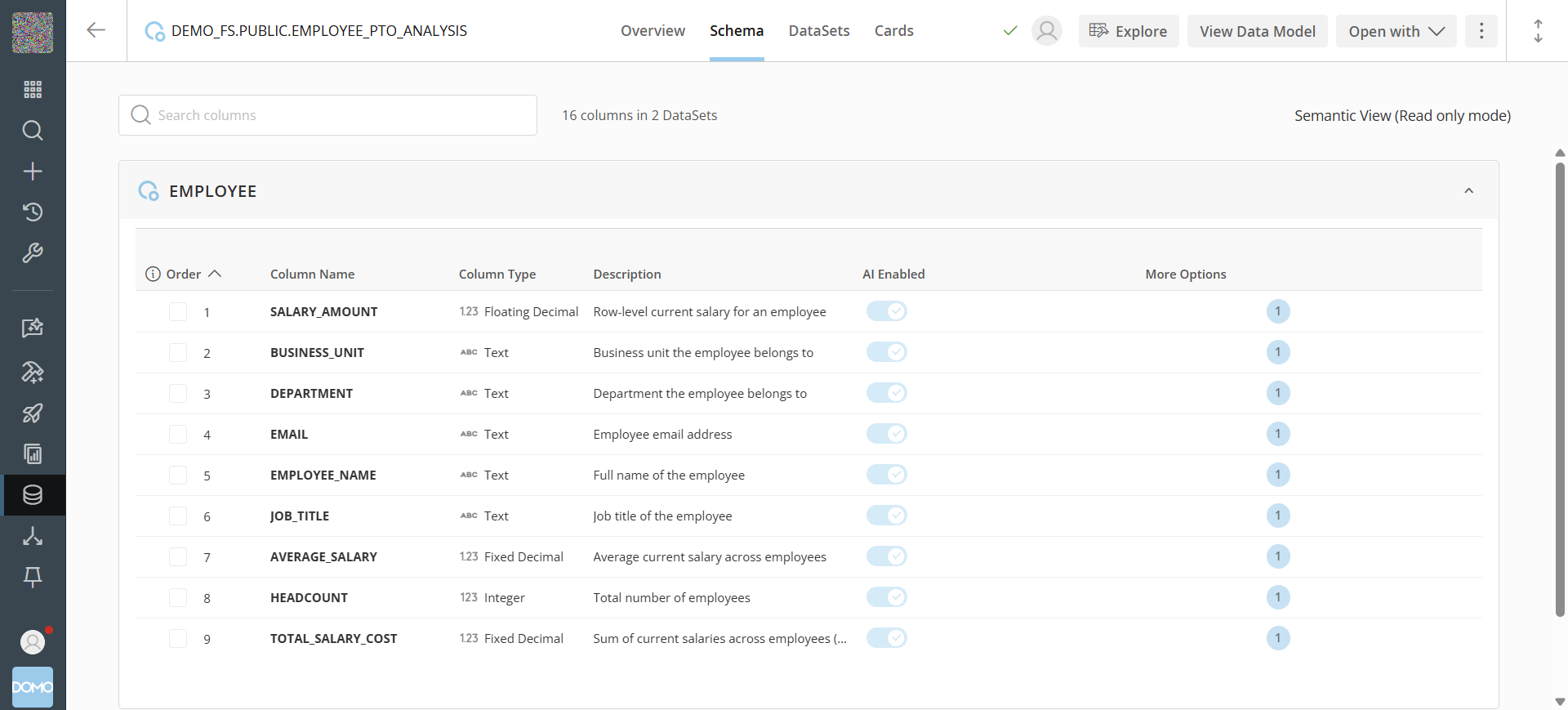Image resolution: width=1568 pixels, height=710 pixels.
Task: Open the history clock icon in sidebar
Action: pyautogui.click(x=33, y=212)
